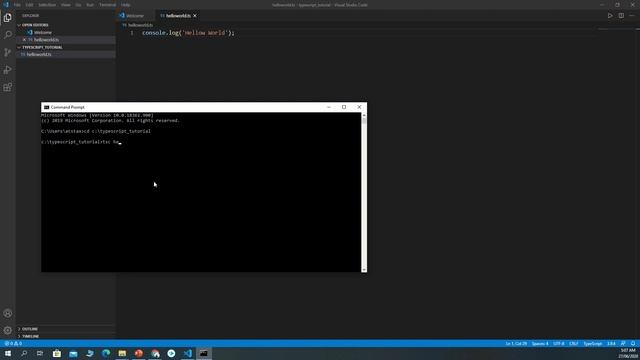Open the File menu
640x360 pixels.
point(17,5)
